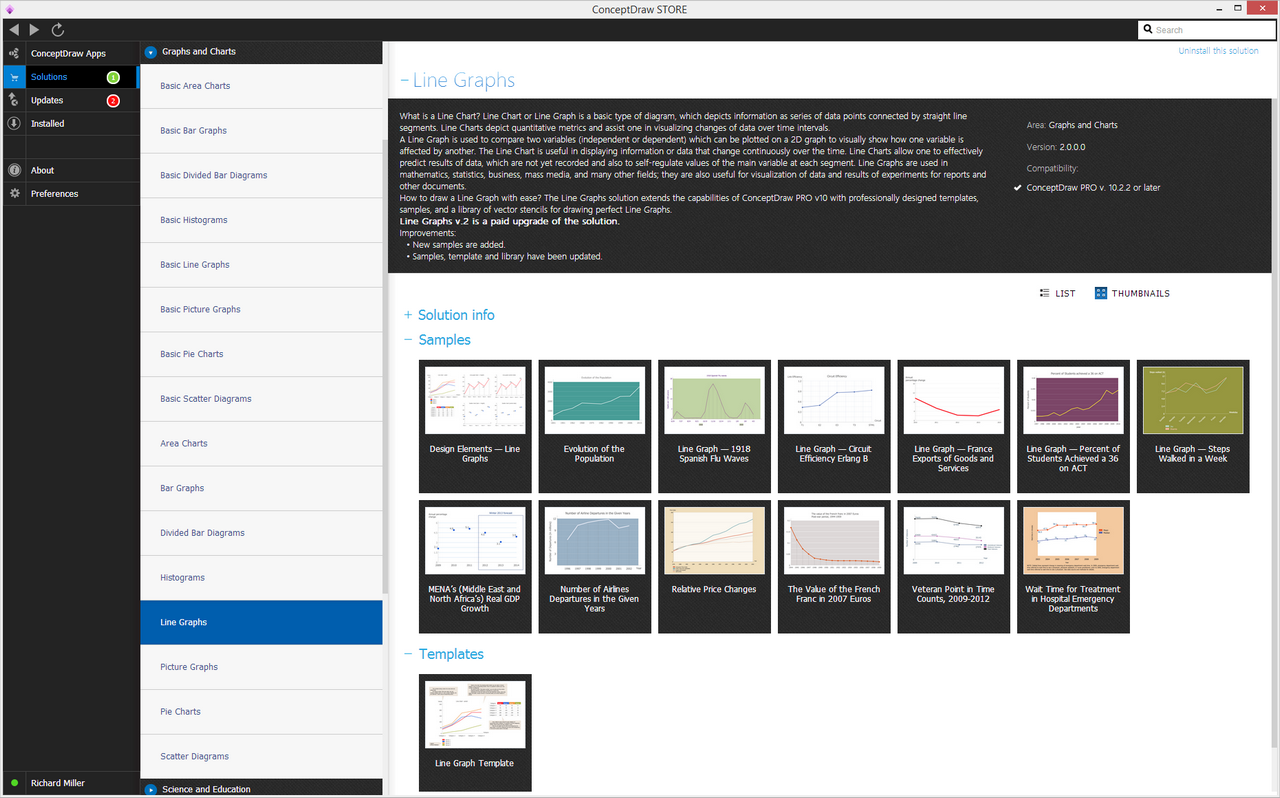
Task: Click the red Updates count badge
Action: (x=113, y=100)
